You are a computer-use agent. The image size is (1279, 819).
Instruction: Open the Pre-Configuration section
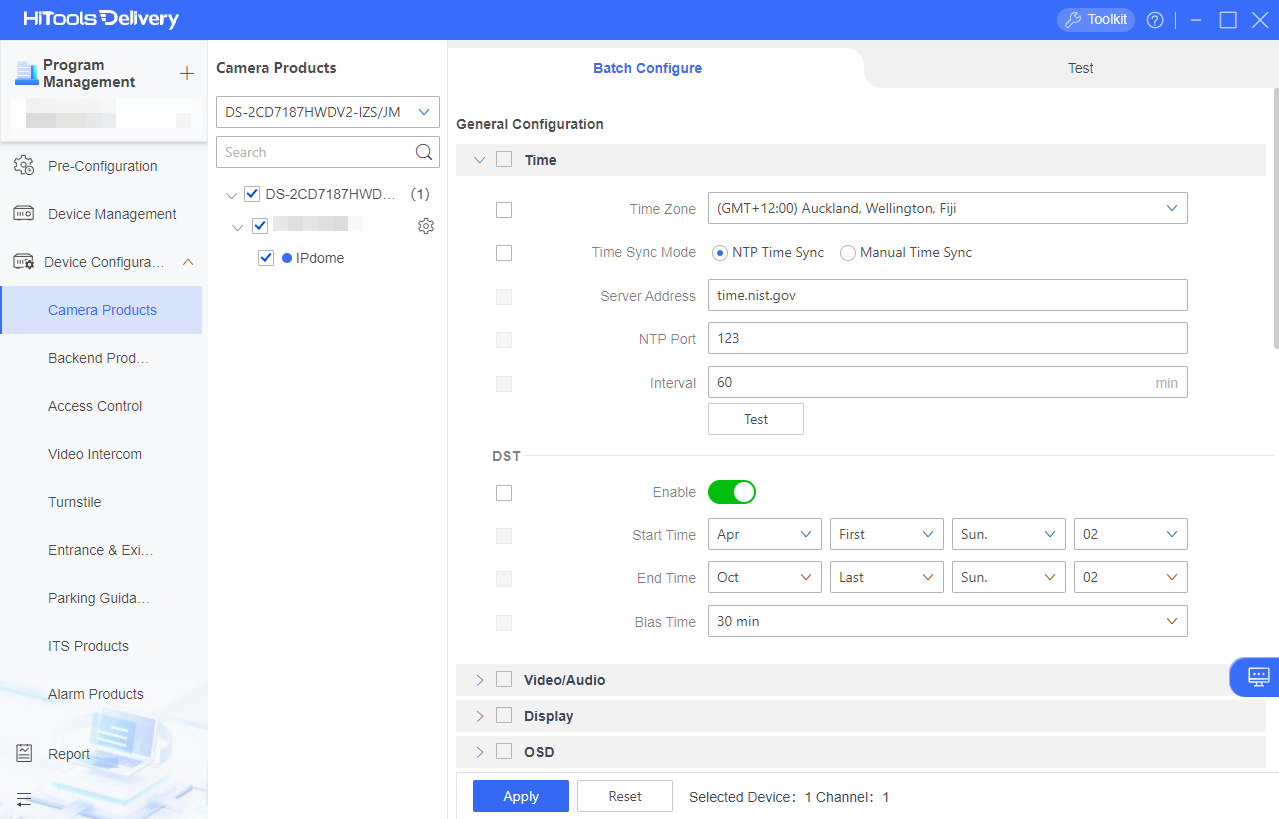coord(101,166)
